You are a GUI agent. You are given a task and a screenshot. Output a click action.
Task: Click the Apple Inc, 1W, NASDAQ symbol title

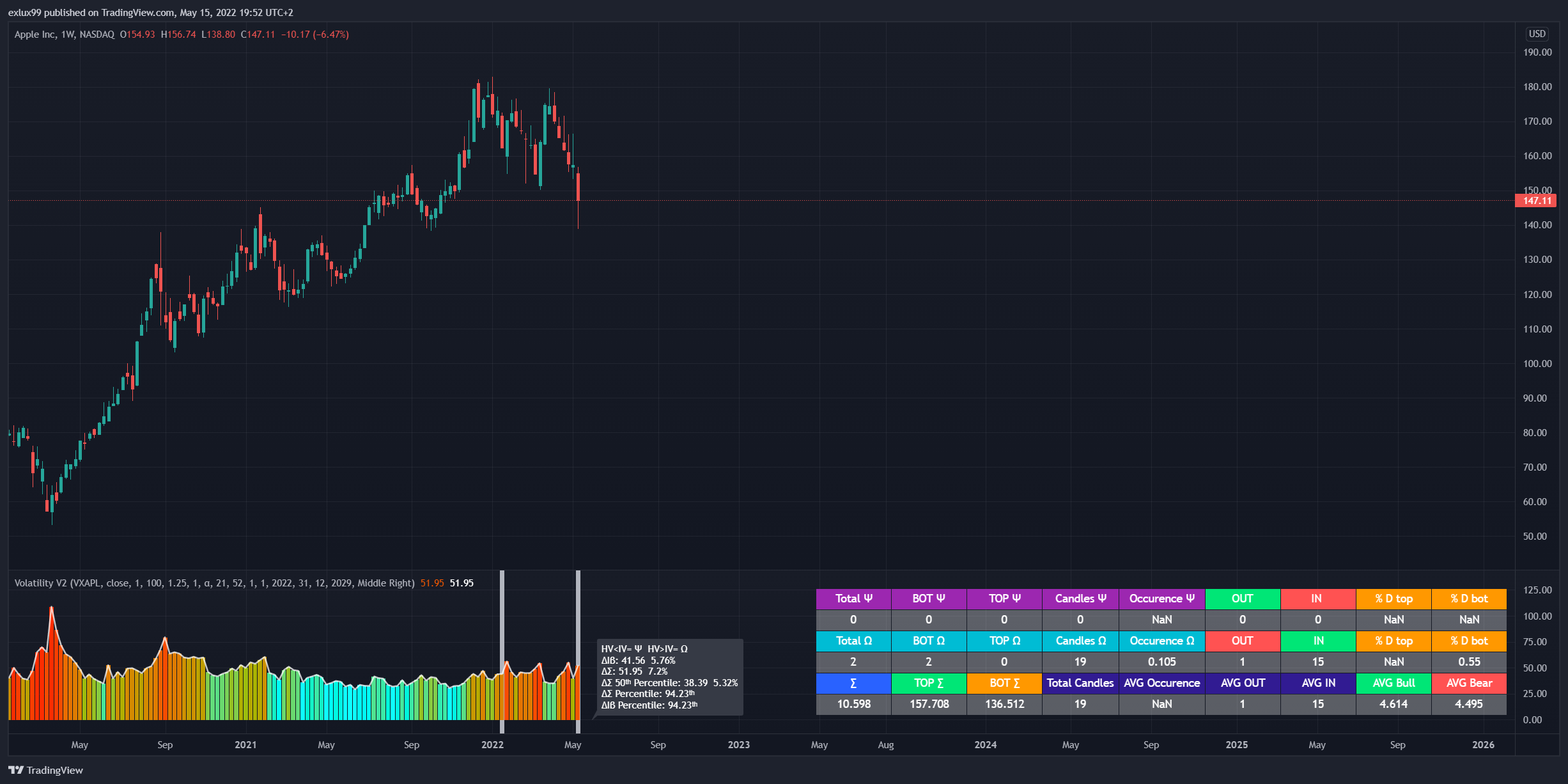point(65,35)
